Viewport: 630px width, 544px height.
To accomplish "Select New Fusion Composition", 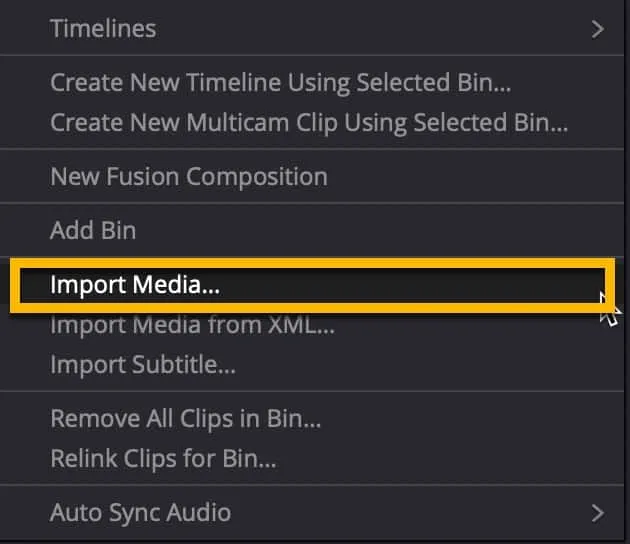I will click(188, 178).
